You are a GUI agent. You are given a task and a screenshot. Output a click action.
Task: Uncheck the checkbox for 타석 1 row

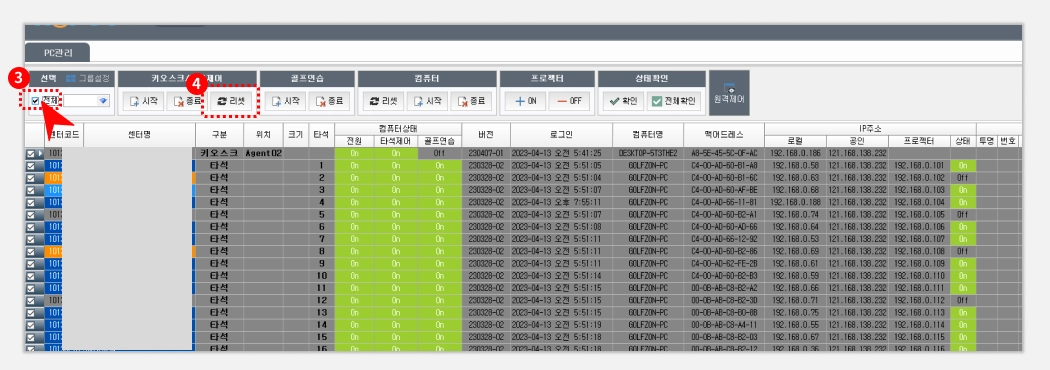[31, 166]
